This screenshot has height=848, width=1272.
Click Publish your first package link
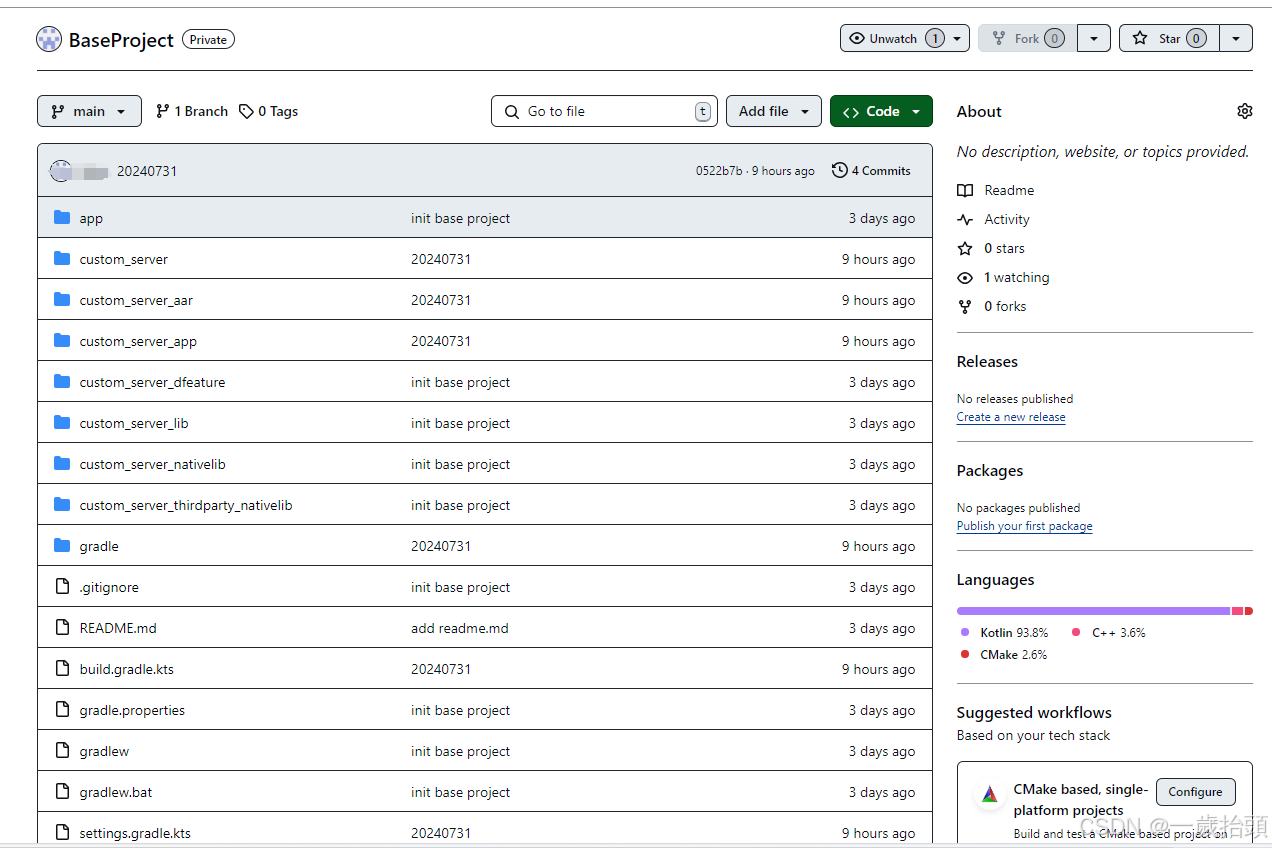click(1024, 526)
